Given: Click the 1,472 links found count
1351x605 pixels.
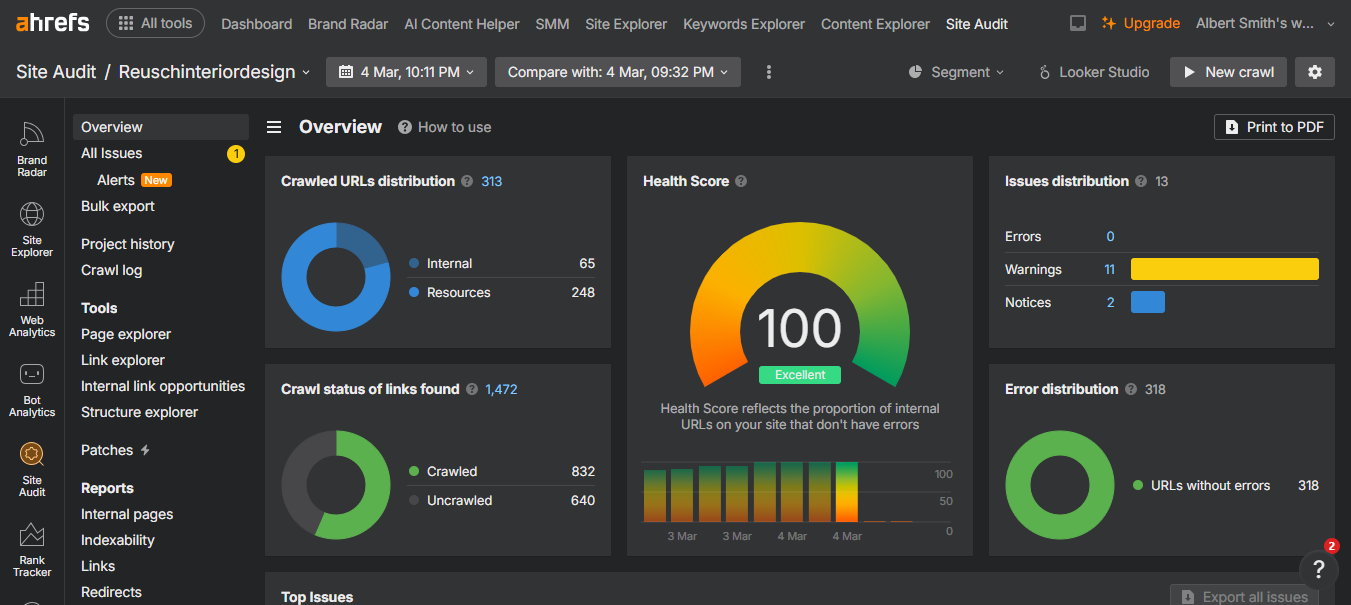Looking at the screenshot, I should tap(501, 389).
